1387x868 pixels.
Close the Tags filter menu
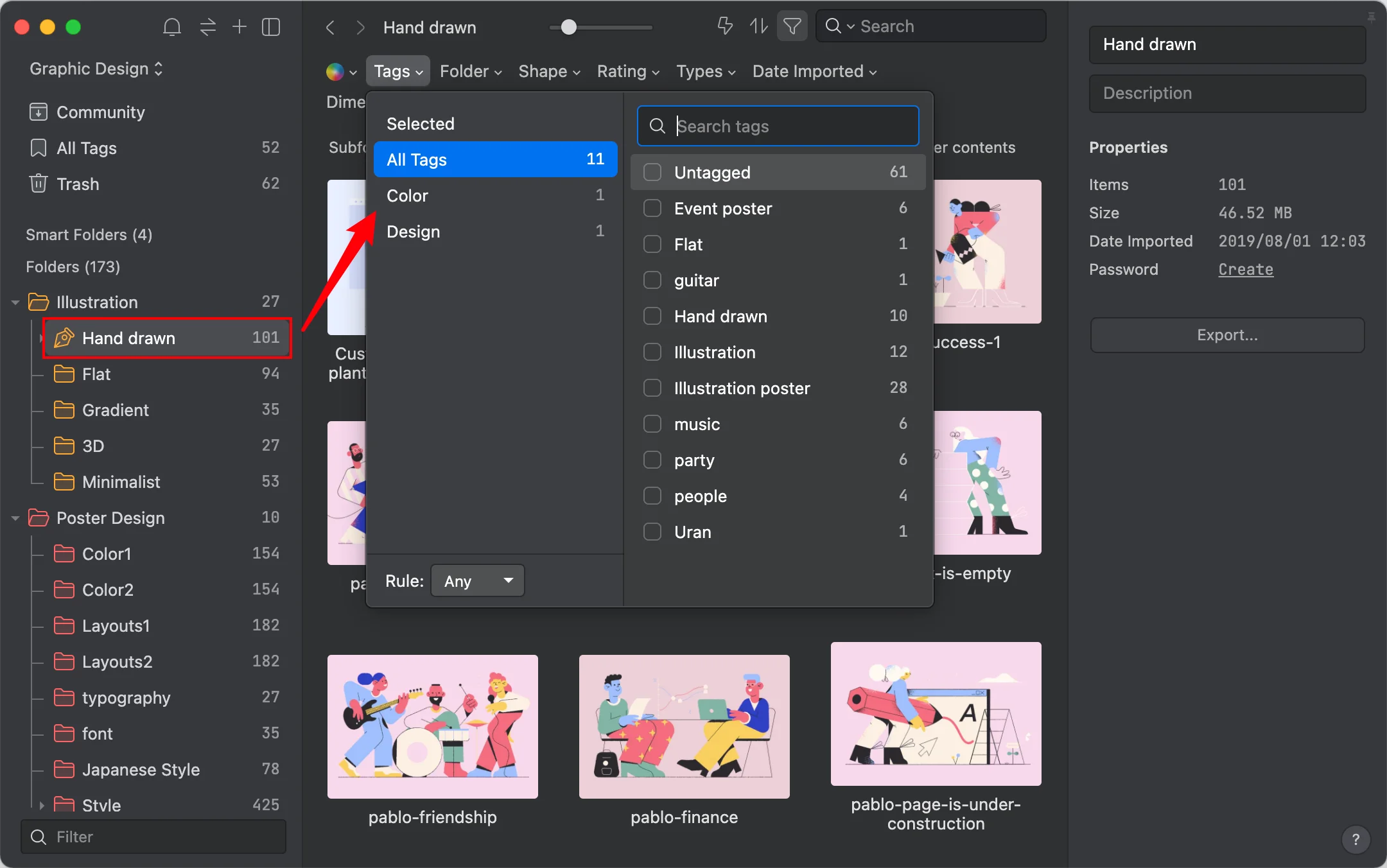[398, 71]
